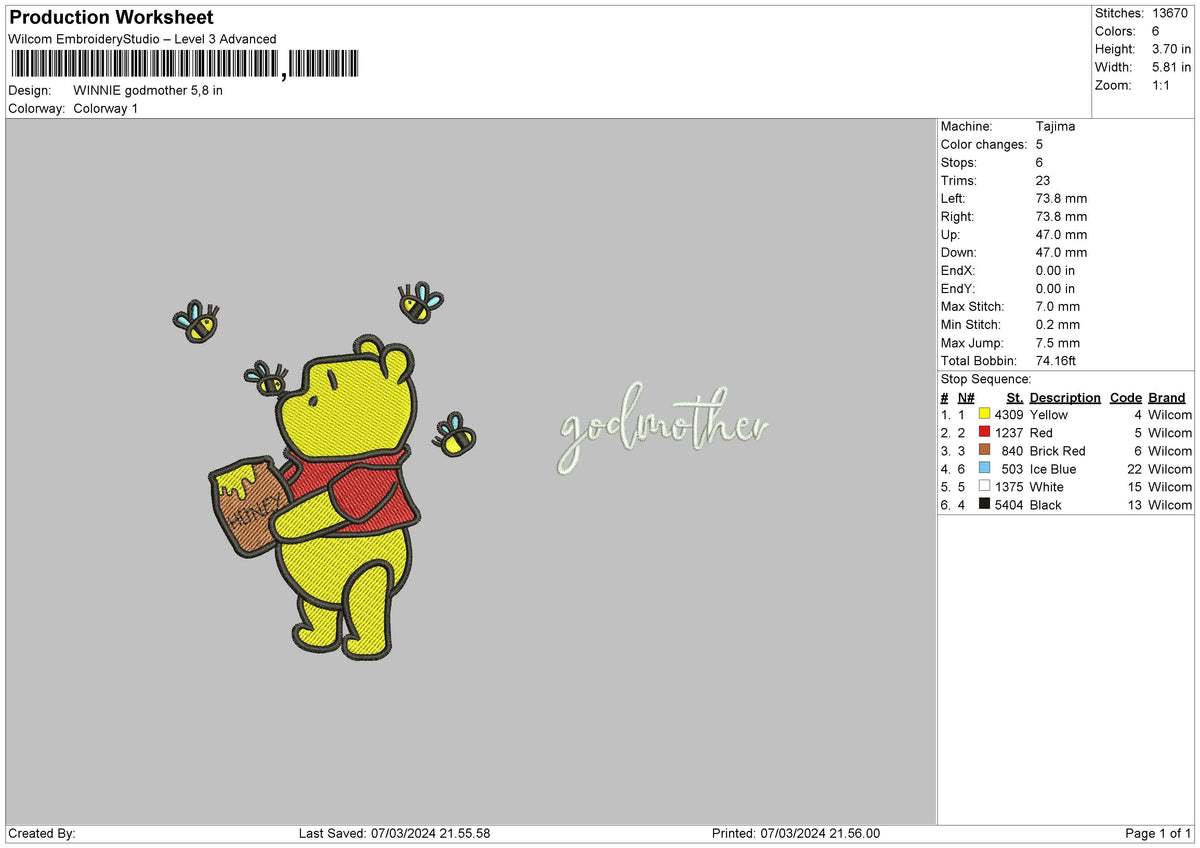Select design name 'WINNIE godmother 5,8 in'
The image size is (1200, 848).
[148, 90]
